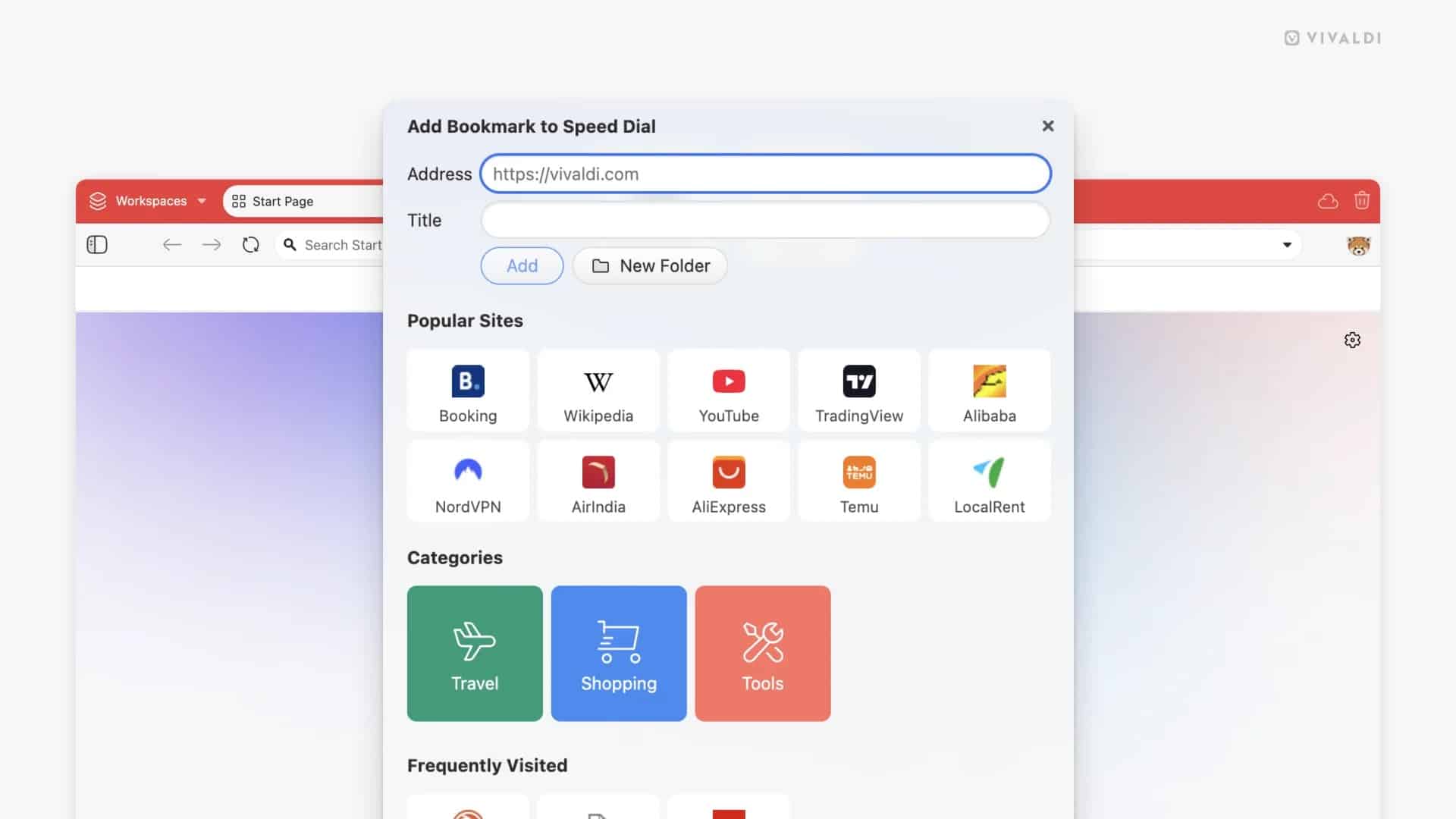The image size is (1456, 819).
Task: Click the NordVPN icon in Popular Sites
Action: pyautogui.click(x=468, y=472)
